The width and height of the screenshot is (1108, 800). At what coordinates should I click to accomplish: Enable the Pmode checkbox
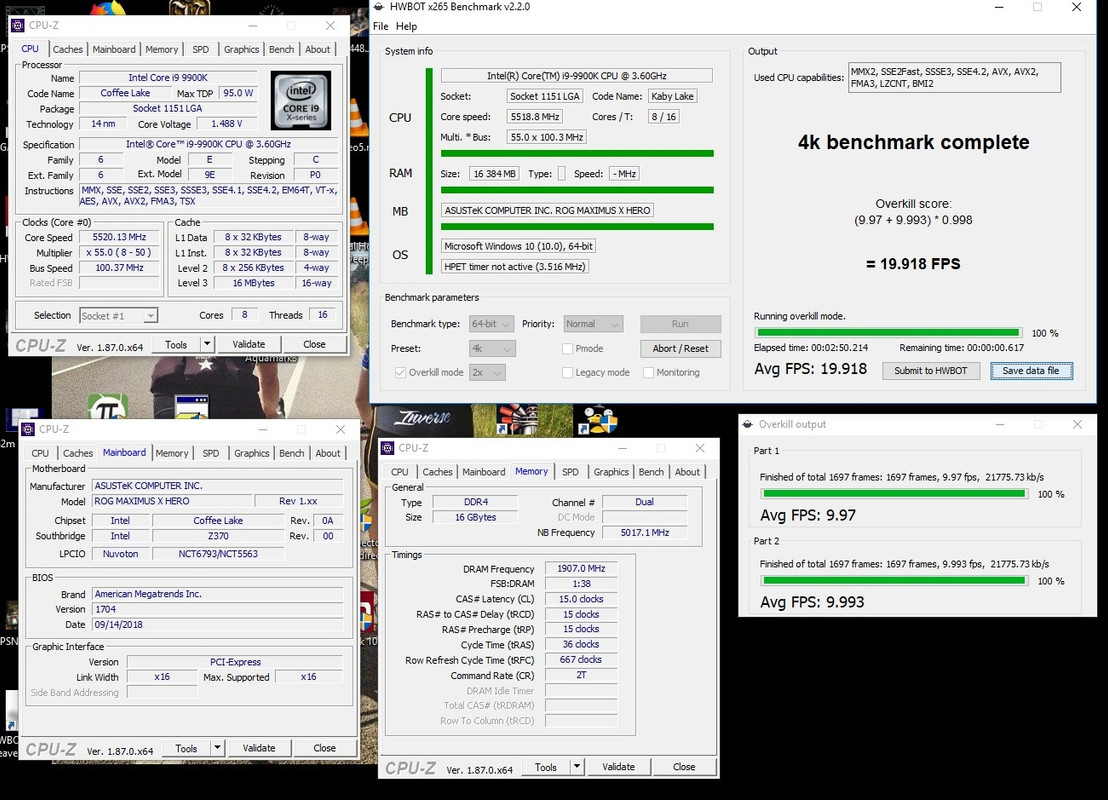coord(567,348)
